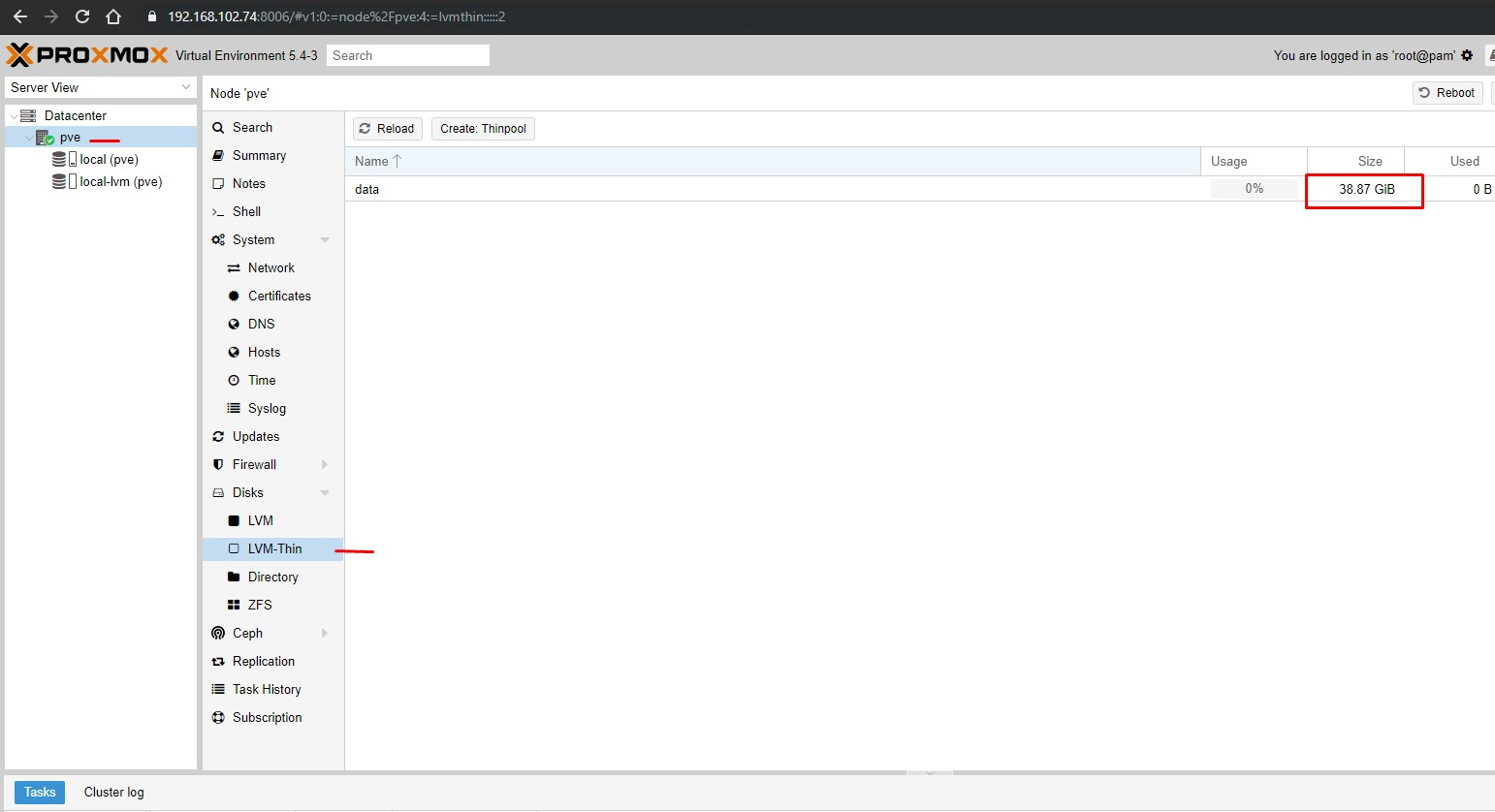Viewport: 1495px width, 812px height.
Task: Click the Create: Thinpool button
Action: click(483, 128)
